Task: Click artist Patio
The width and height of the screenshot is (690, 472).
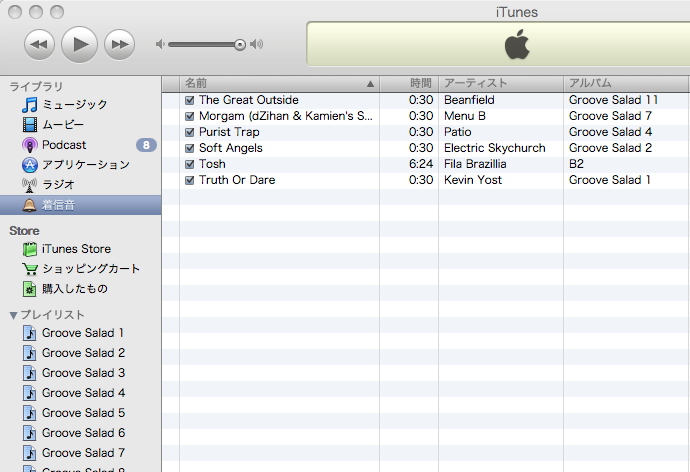Action: [x=458, y=132]
